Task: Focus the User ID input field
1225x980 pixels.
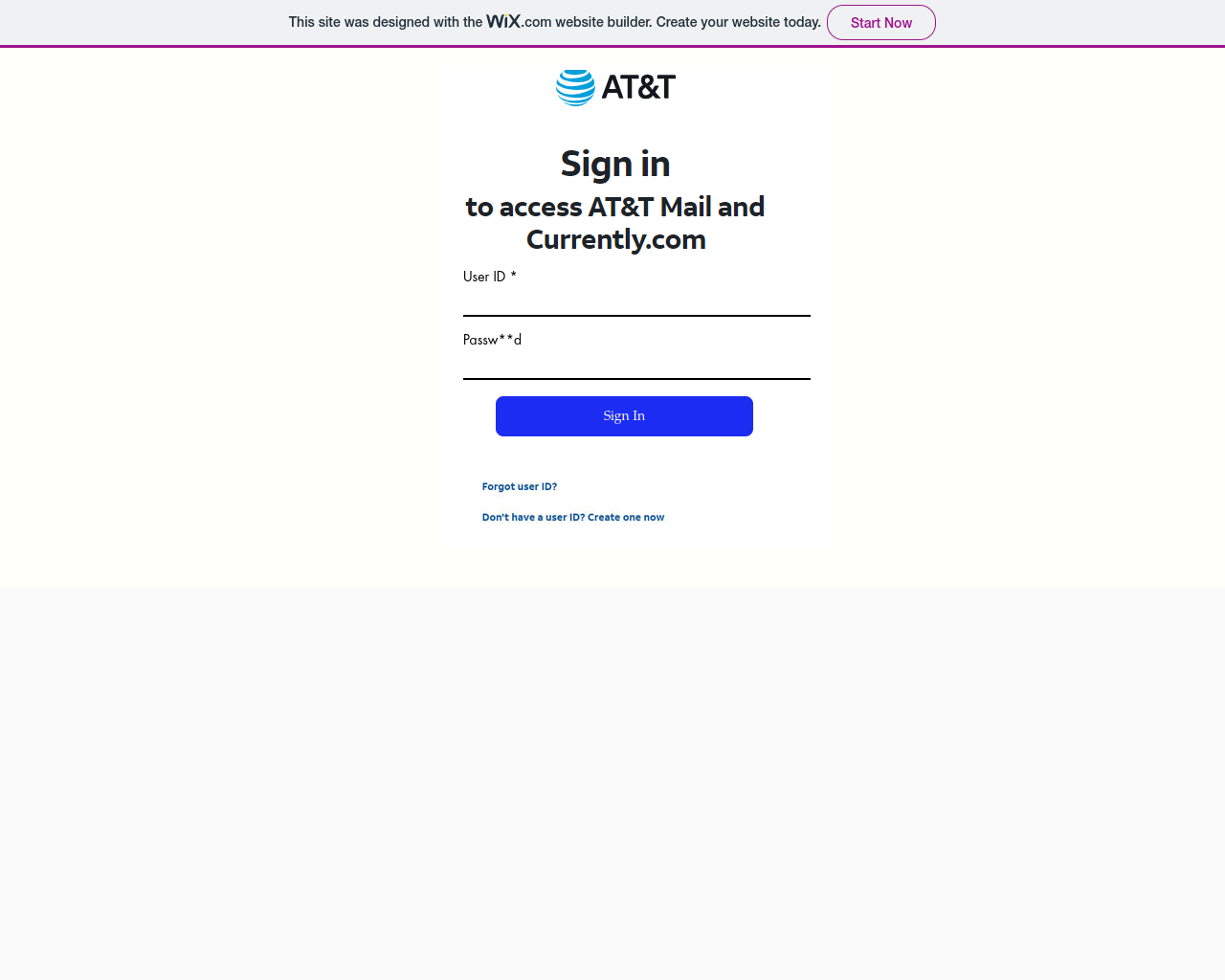Action: 636,302
